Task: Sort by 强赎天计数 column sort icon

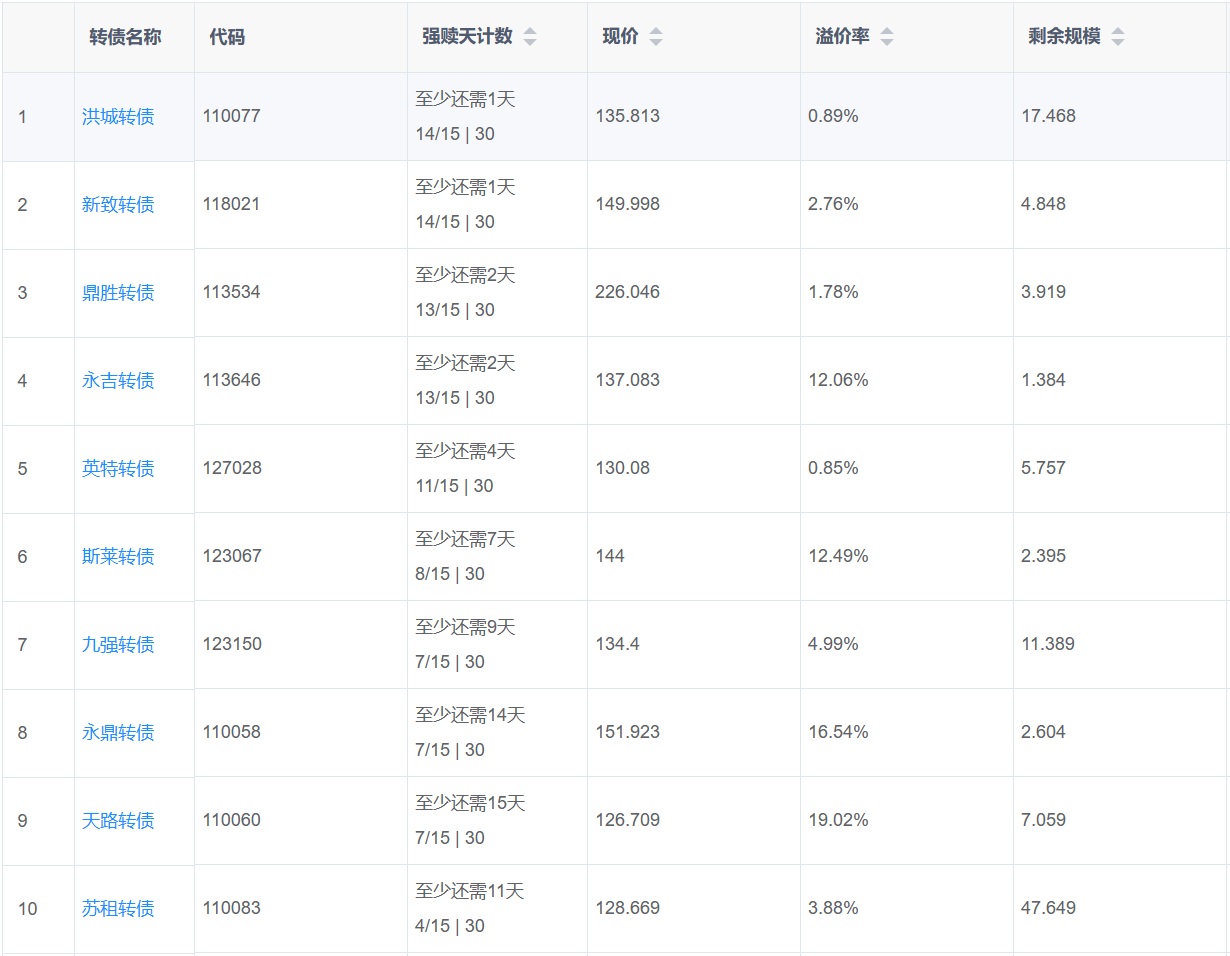Action: point(530,37)
